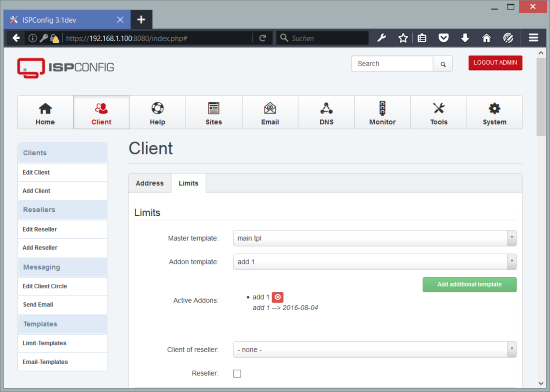Image resolution: width=550 pixels, height=392 pixels.
Task: Open the Client of reseller dropdown
Action: pyautogui.click(x=375, y=350)
